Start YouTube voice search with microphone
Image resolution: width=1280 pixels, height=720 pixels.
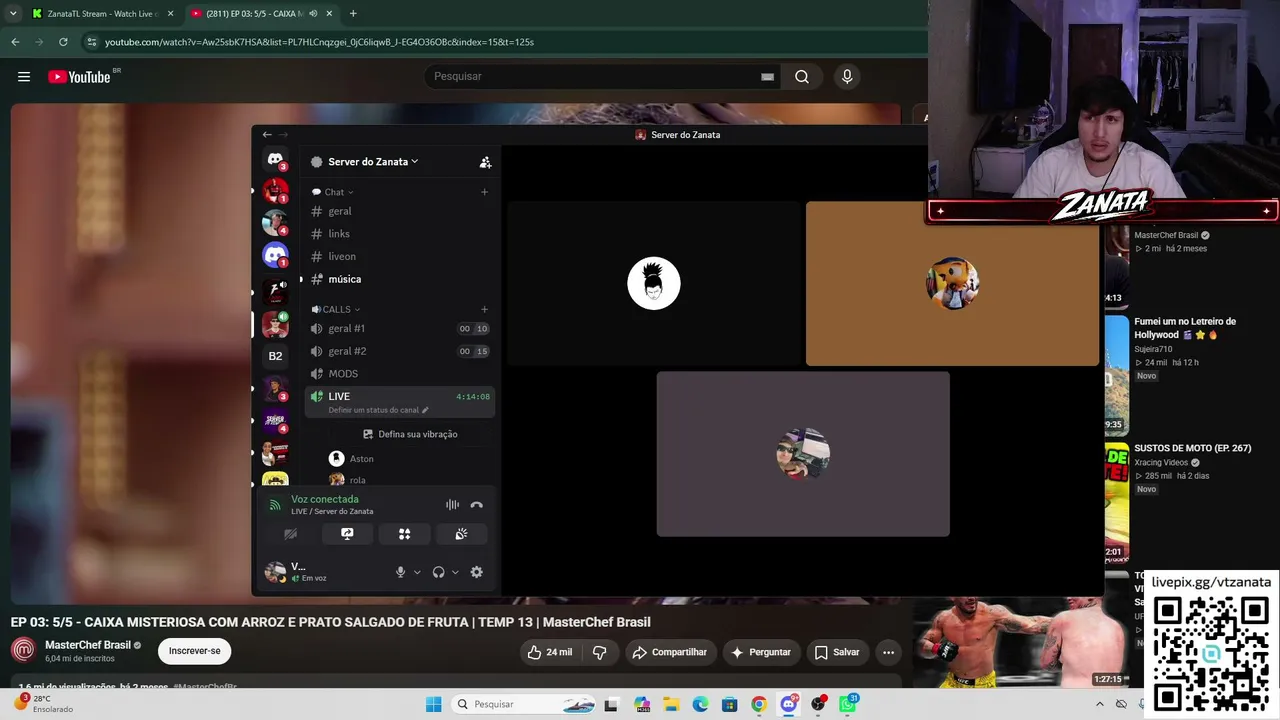pos(847,77)
